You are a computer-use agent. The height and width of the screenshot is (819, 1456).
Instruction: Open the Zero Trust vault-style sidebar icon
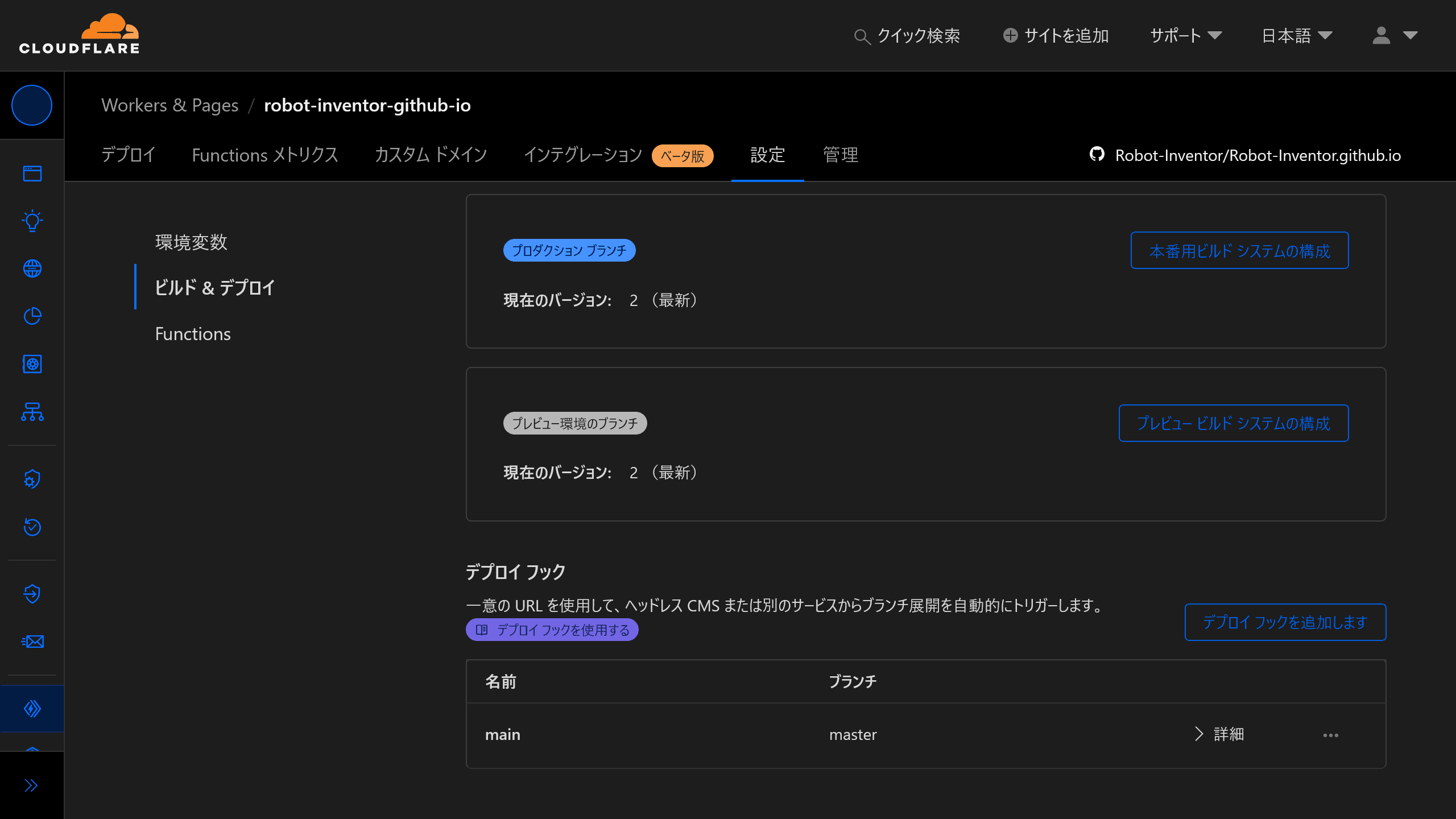pyautogui.click(x=32, y=364)
